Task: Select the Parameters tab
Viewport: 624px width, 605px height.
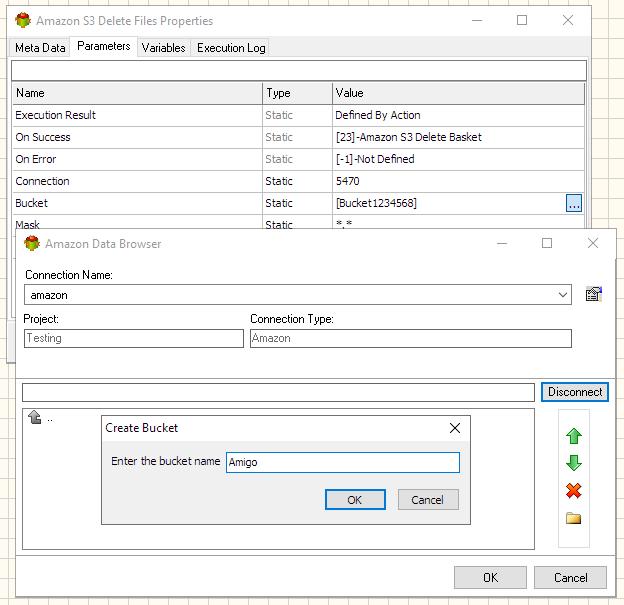Action: click(x=103, y=46)
